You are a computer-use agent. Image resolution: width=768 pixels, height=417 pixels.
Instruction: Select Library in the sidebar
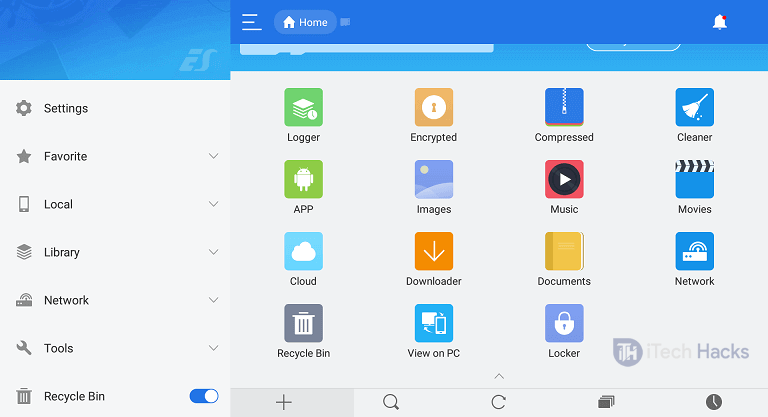click(x=115, y=252)
